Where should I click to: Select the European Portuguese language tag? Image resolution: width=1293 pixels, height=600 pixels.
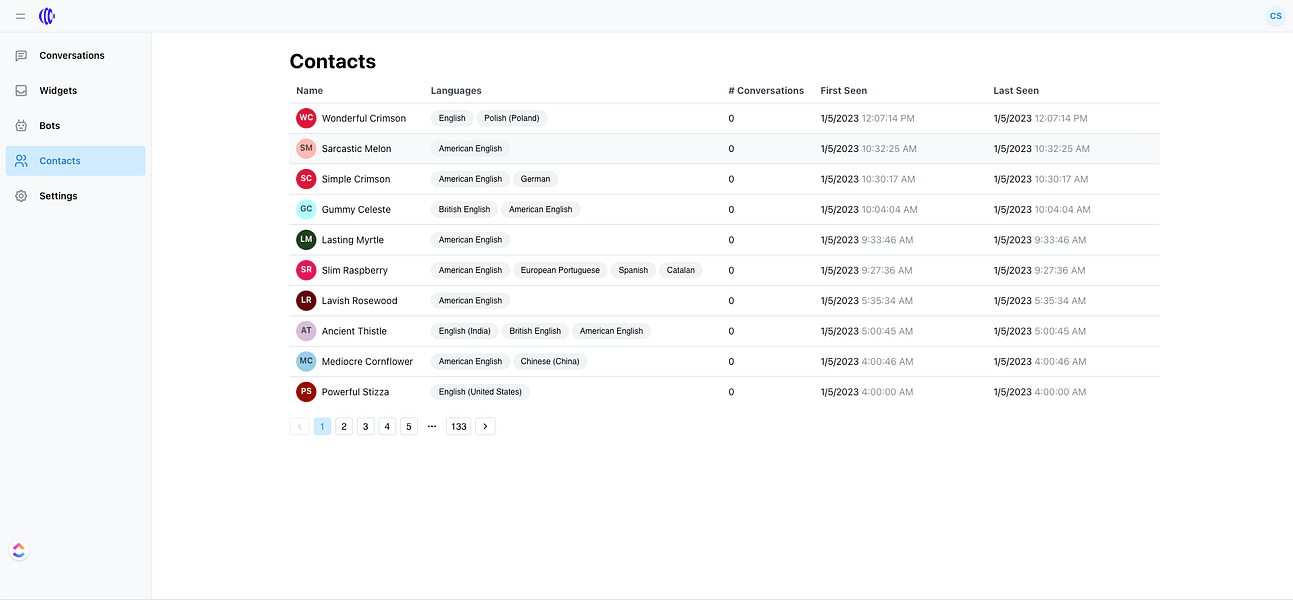(560, 270)
